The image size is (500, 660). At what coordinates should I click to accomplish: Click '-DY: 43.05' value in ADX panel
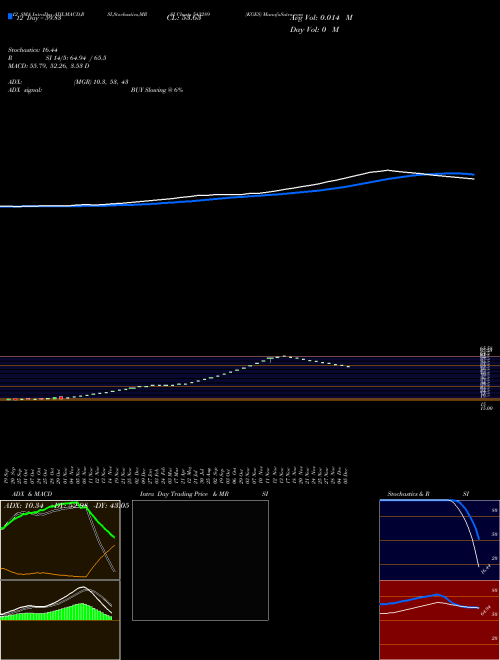click(x=111, y=506)
